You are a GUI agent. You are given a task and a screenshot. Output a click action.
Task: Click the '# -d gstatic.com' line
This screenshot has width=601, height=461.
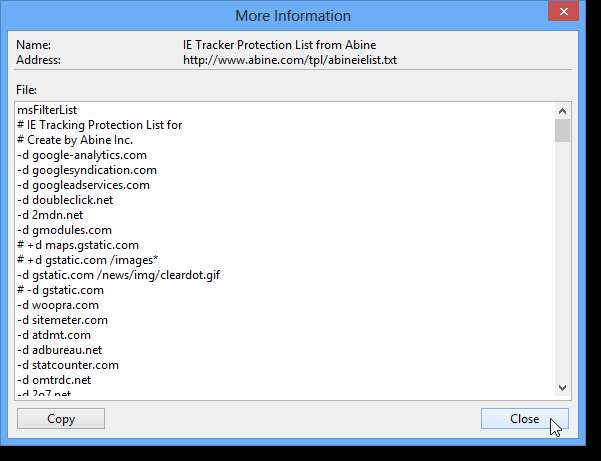click(x=60, y=290)
